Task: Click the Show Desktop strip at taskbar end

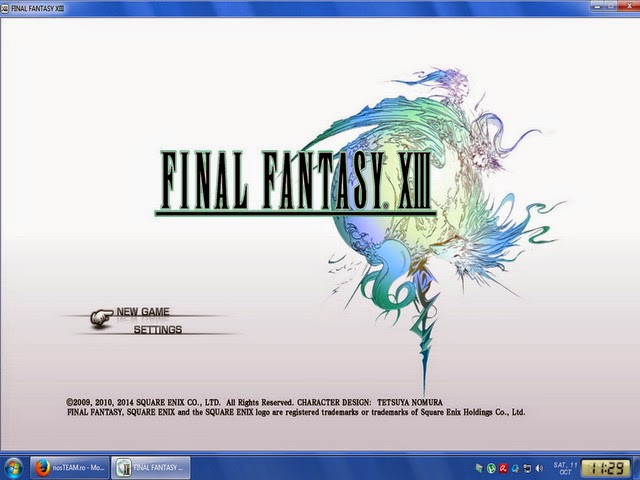Action: click(x=636, y=468)
